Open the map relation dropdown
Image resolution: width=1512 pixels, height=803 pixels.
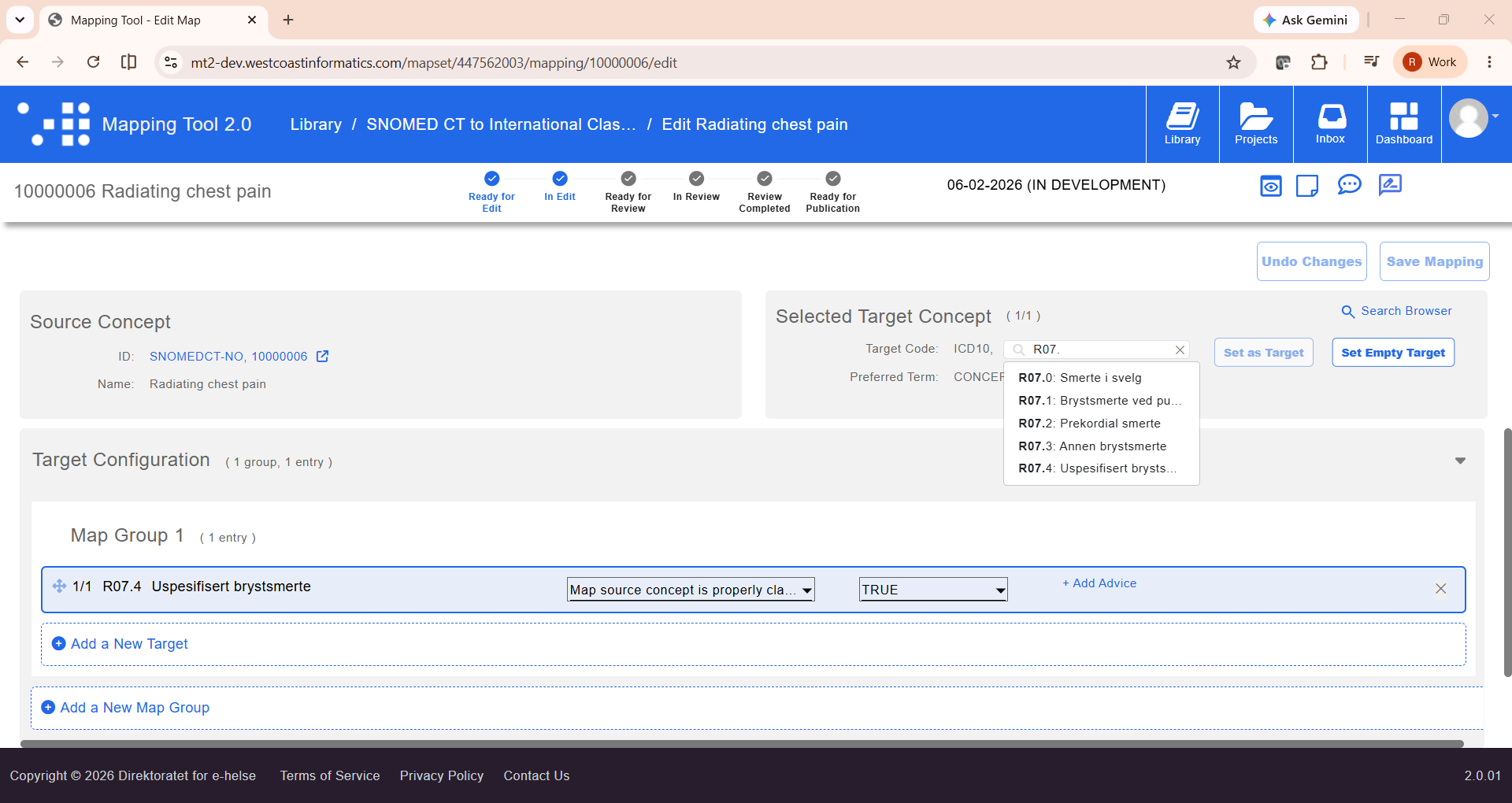[x=691, y=590]
